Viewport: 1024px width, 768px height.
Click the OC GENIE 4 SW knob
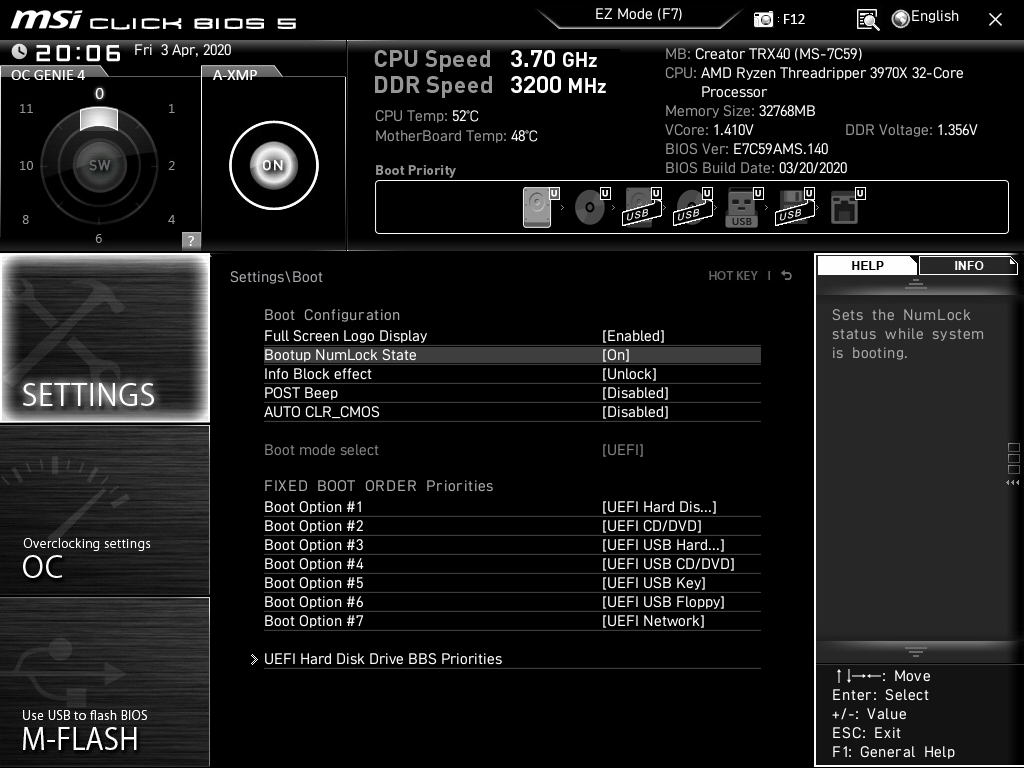(99, 165)
